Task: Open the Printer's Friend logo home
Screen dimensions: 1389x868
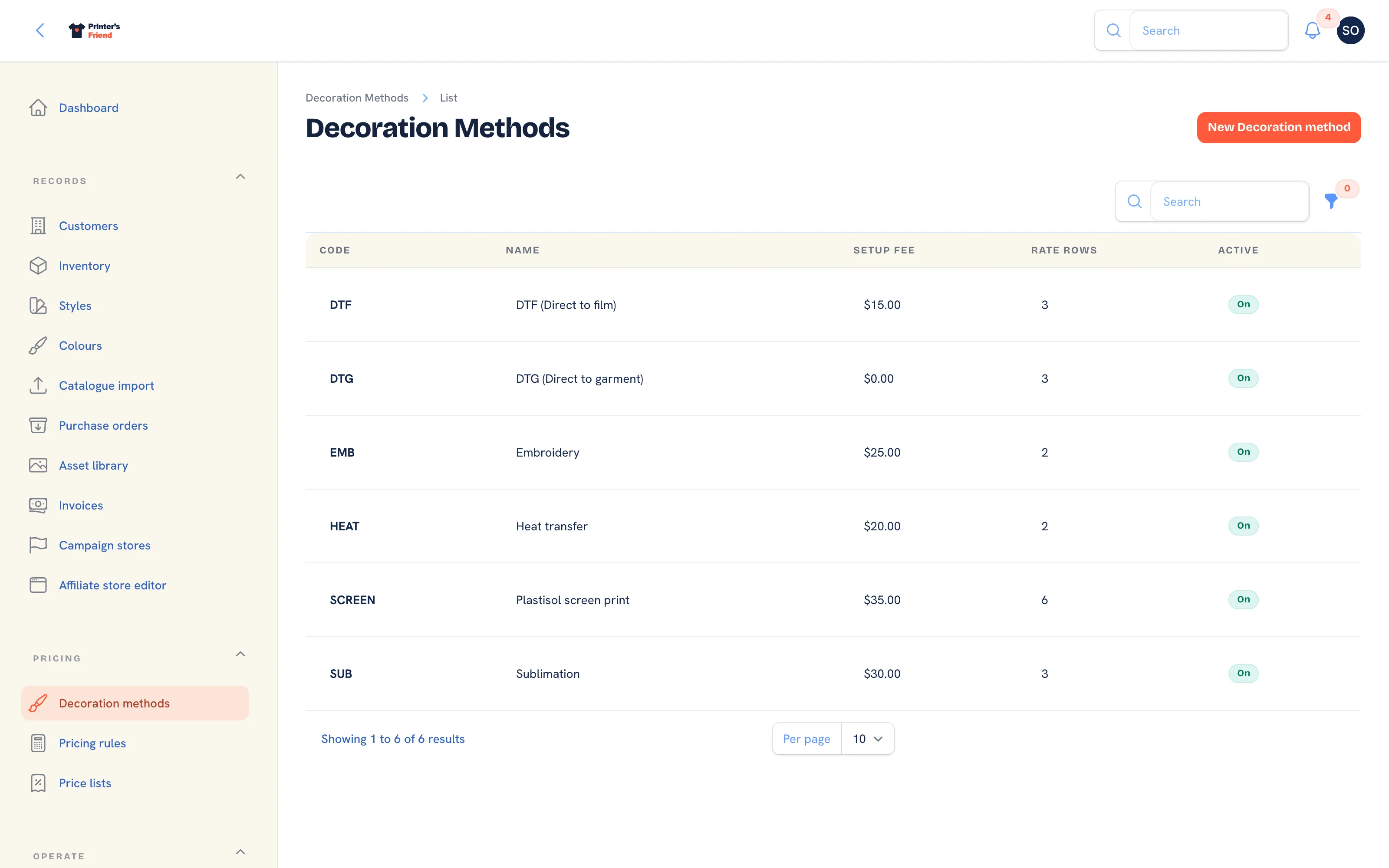Action: click(x=94, y=30)
